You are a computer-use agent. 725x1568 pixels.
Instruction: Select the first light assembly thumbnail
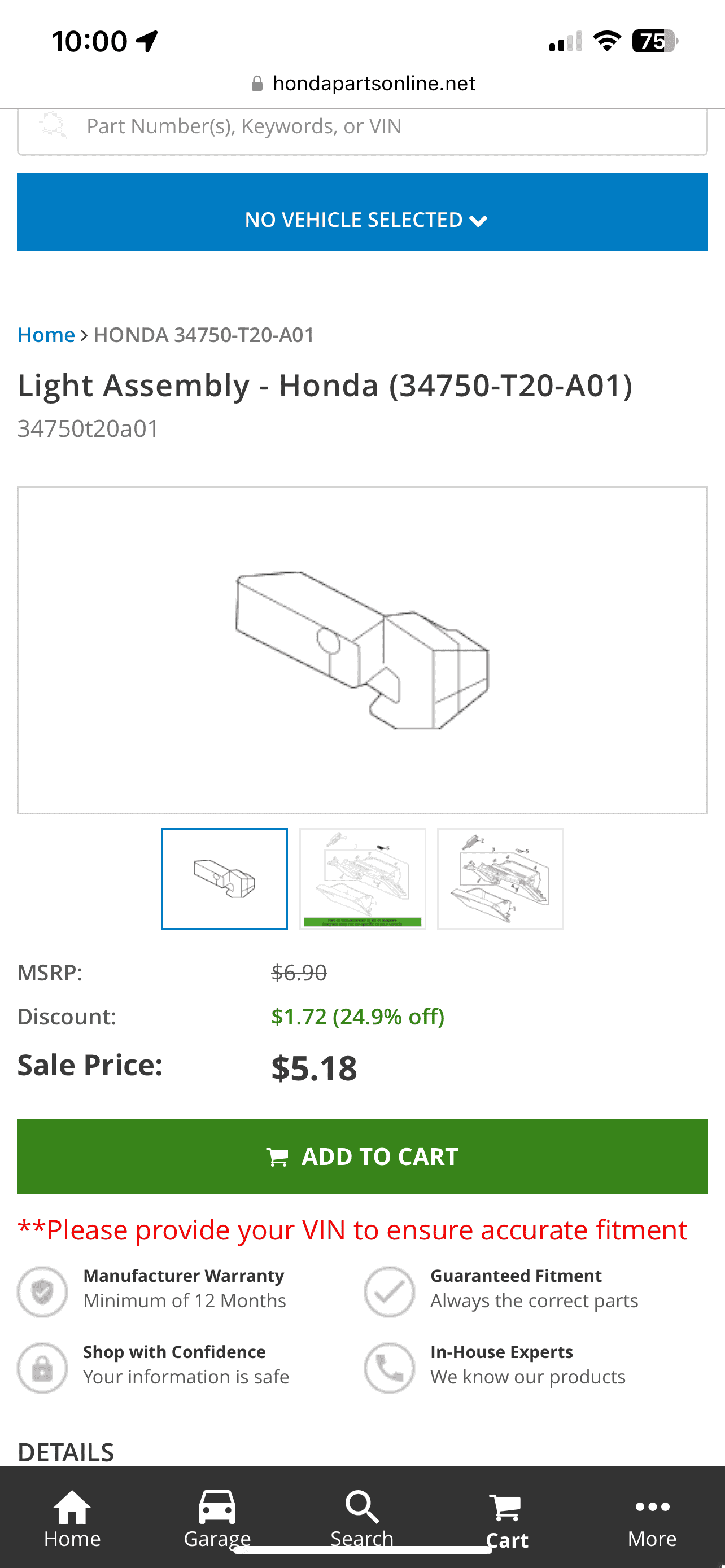(x=224, y=878)
